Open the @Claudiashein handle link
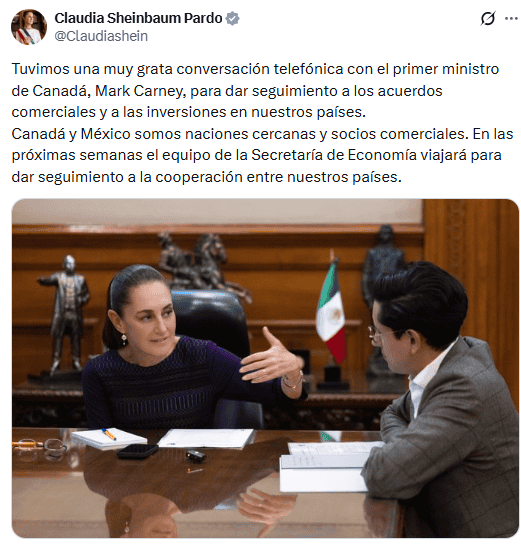 tap(101, 36)
